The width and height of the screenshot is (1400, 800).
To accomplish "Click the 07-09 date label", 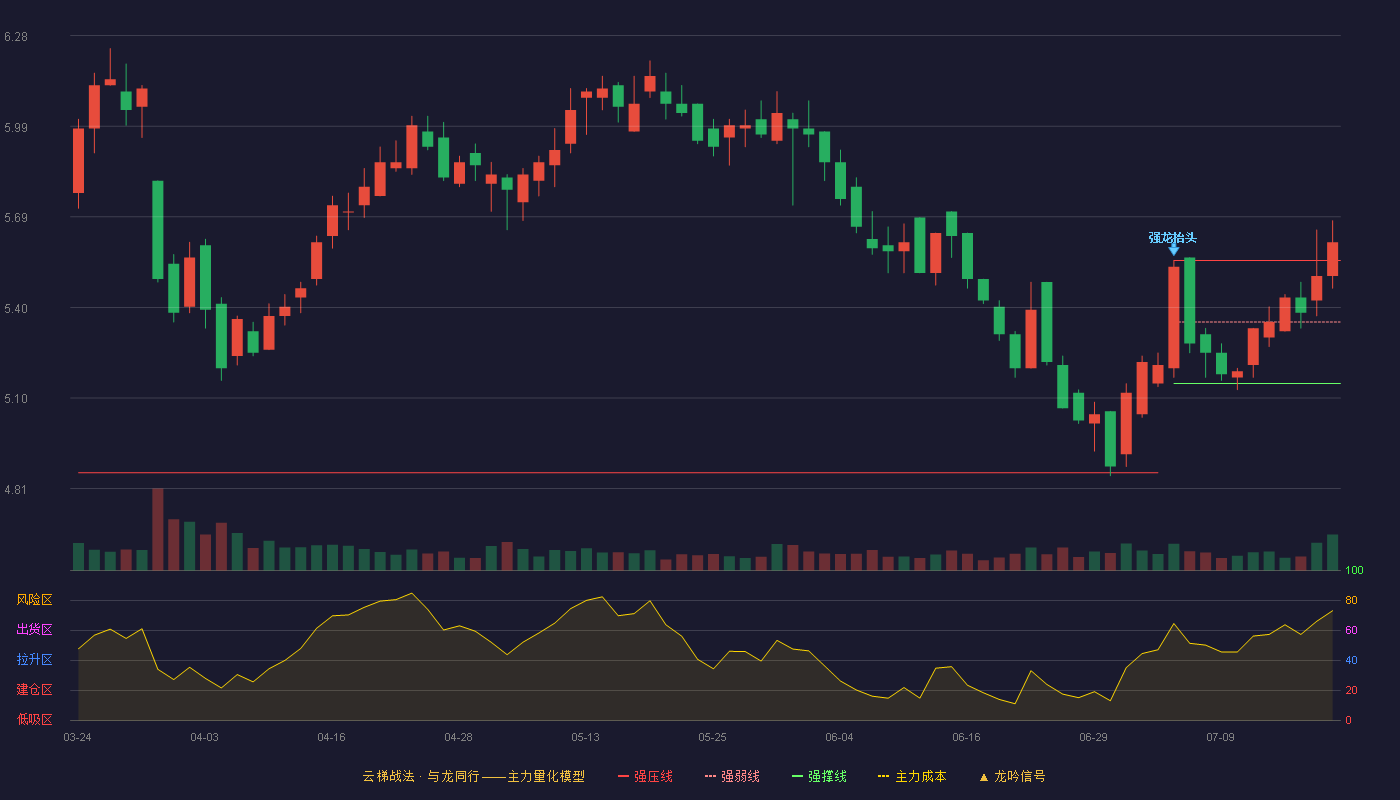I will click(x=1220, y=737).
